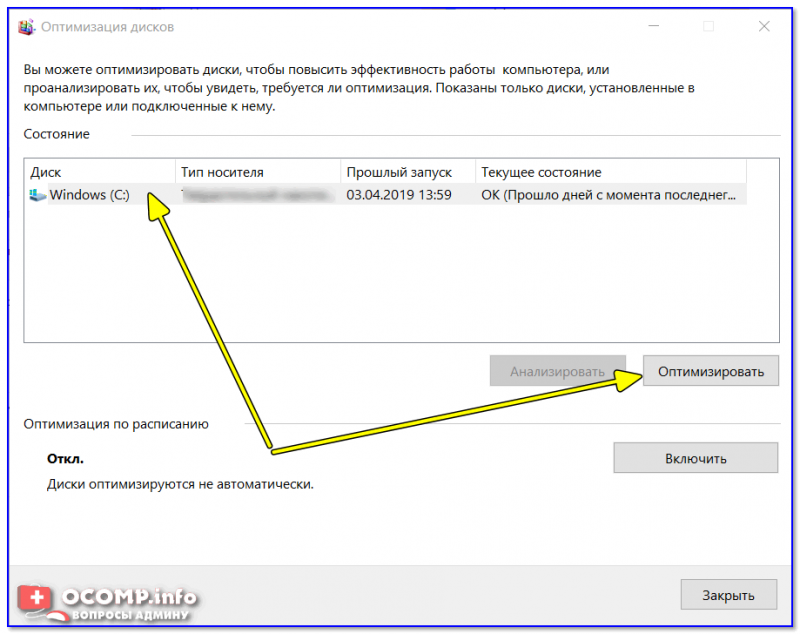Click the ОК (Прошло дней…) status cell
This screenshot has width=800, height=634.
point(608,195)
